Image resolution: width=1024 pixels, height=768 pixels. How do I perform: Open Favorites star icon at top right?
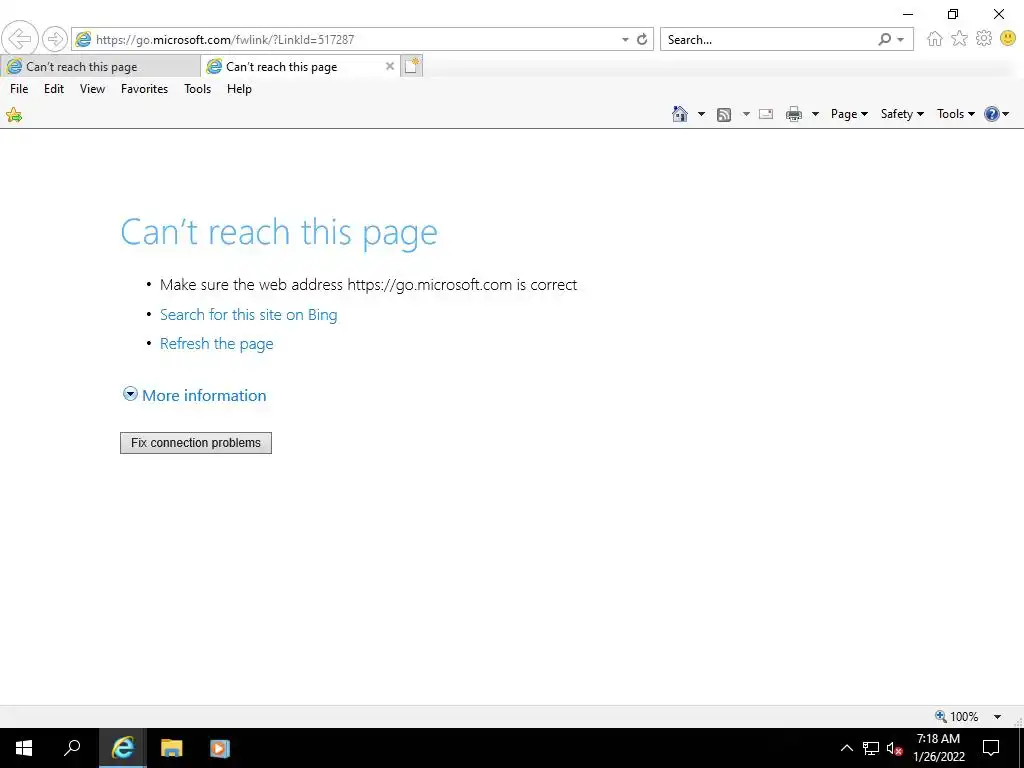pyautogui.click(x=959, y=39)
